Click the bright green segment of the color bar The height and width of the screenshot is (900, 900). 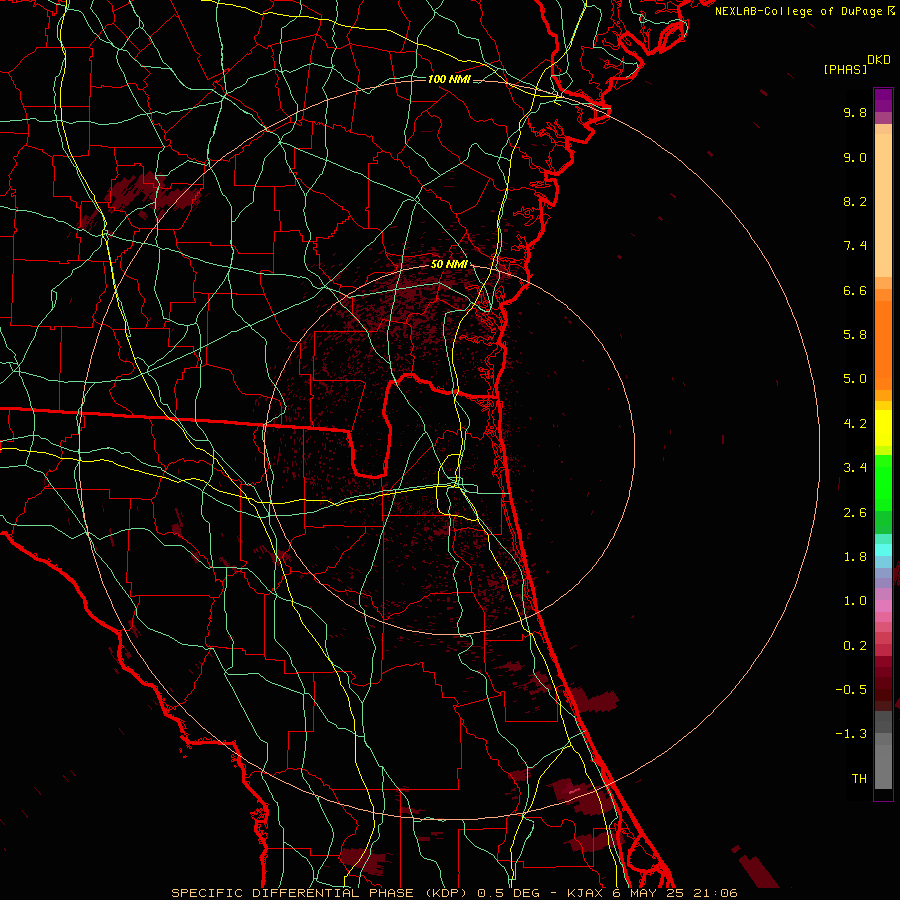click(x=883, y=483)
